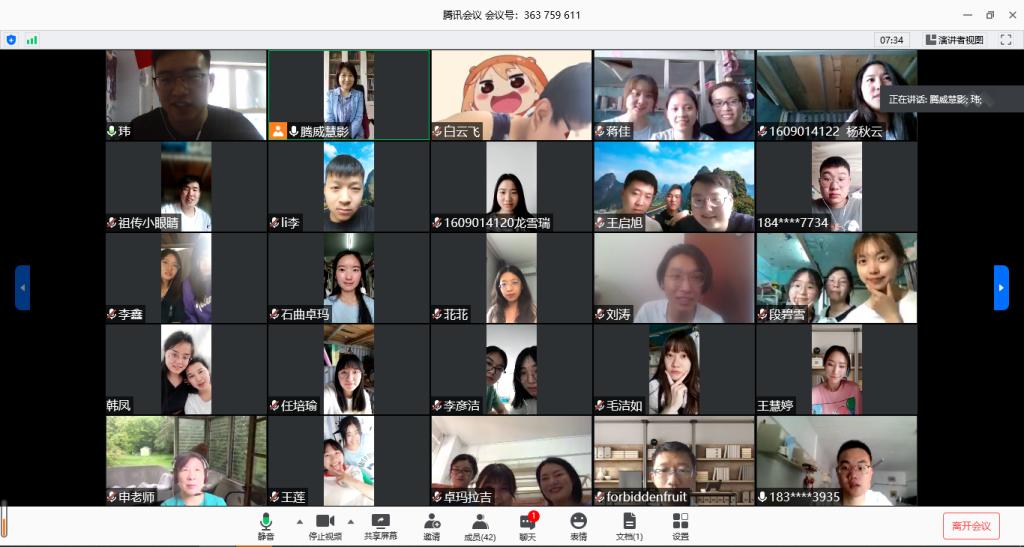The width and height of the screenshot is (1024, 547).
Task: Leave meeting with 离开会议 button
Action: tap(970, 526)
